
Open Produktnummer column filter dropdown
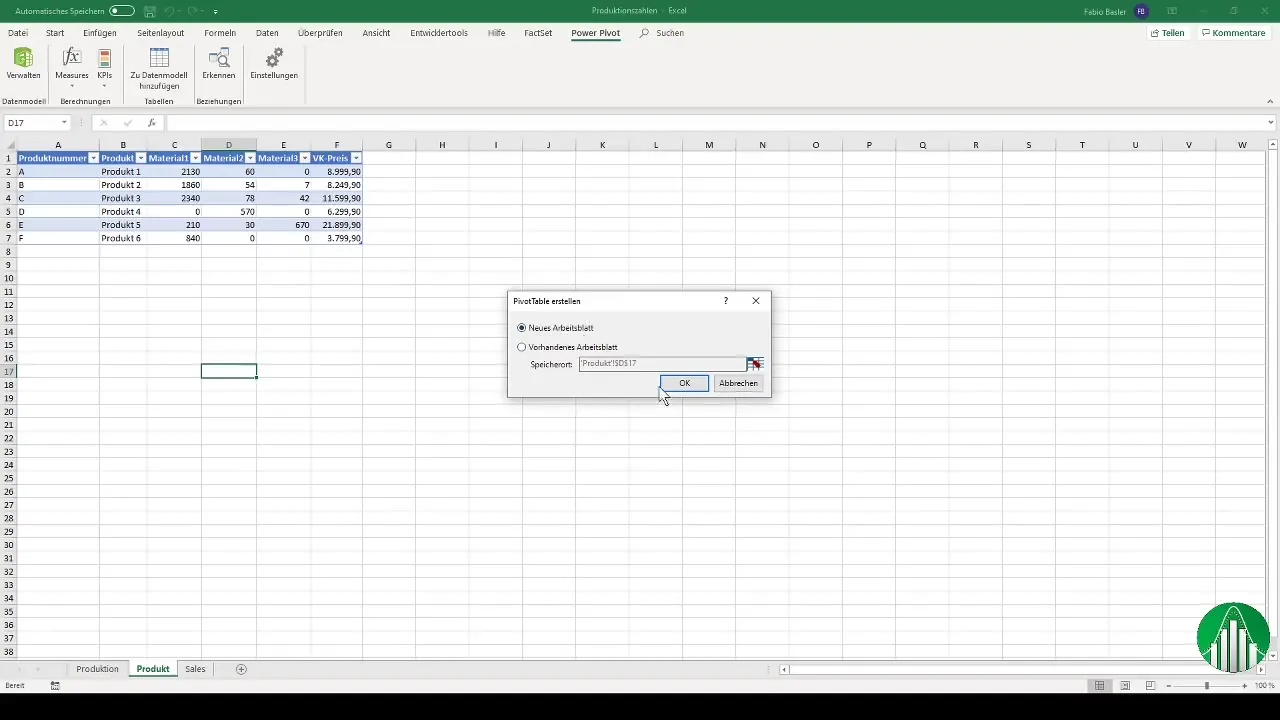[x=93, y=158]
